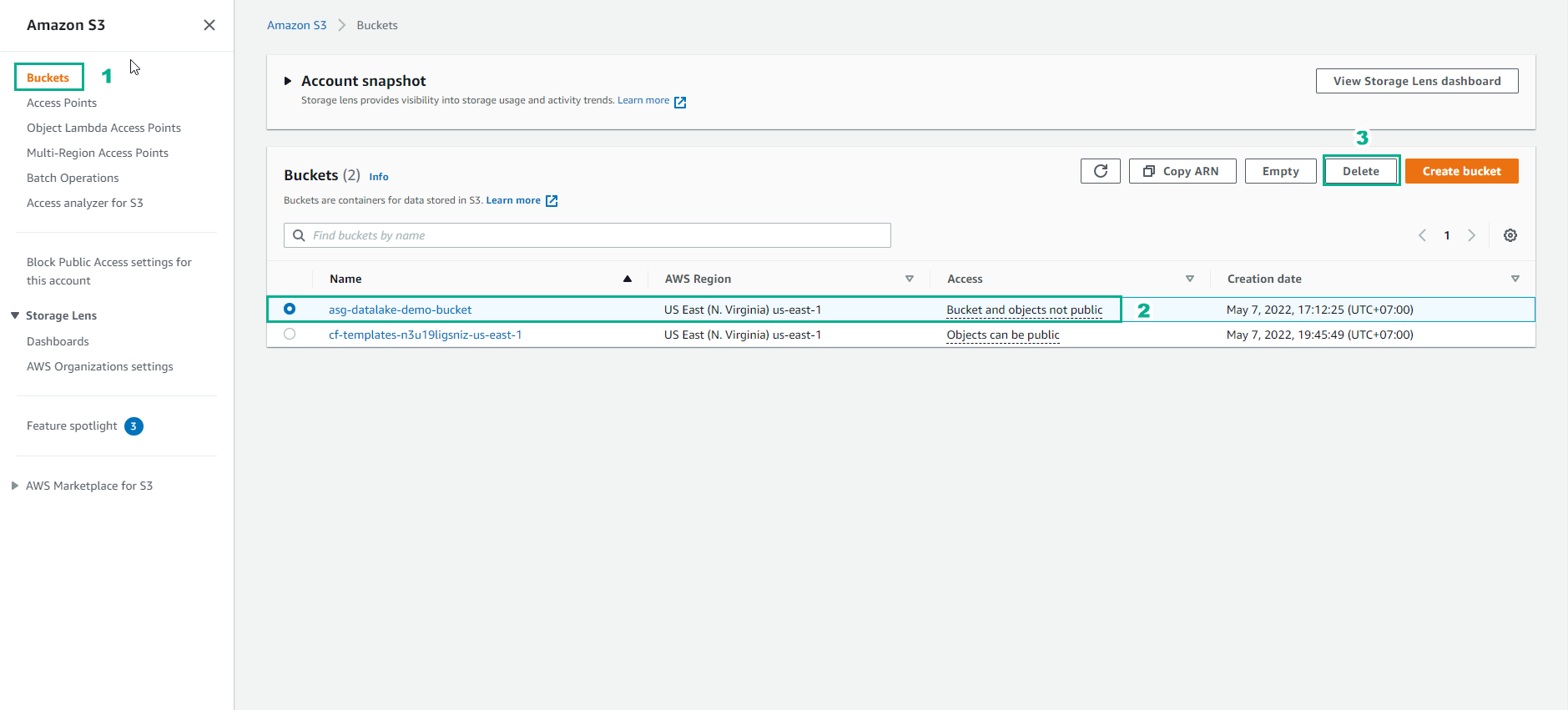Viewport: 1568px width, 710px height.
Task: Open Buckets in the sidebar
Action: pyautogui.click(x=48, y=78)
